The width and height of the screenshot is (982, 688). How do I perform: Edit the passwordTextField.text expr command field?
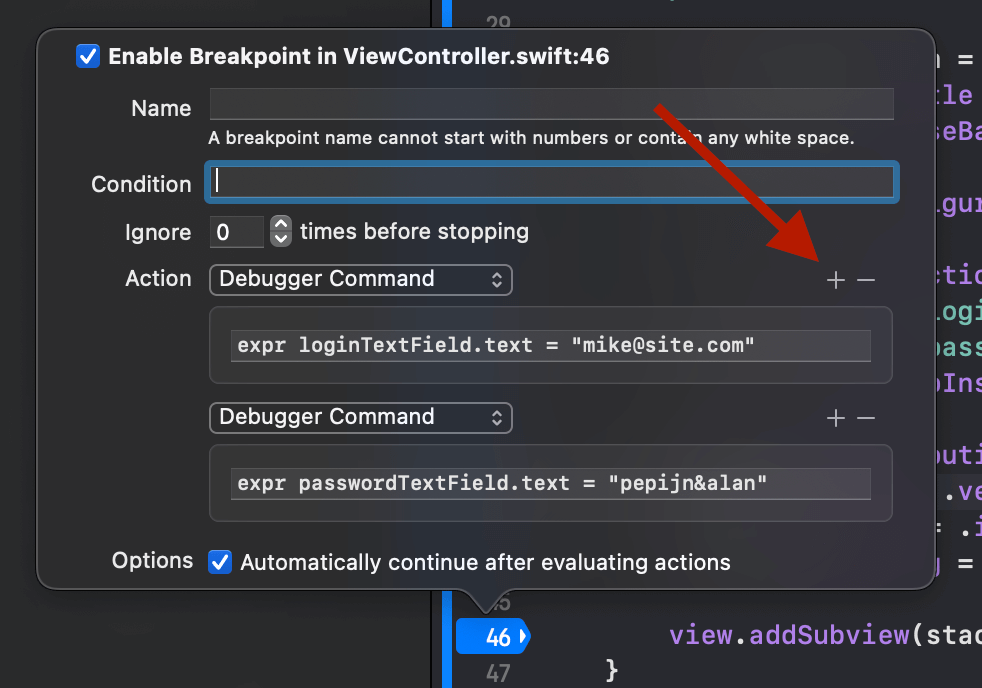550,483
